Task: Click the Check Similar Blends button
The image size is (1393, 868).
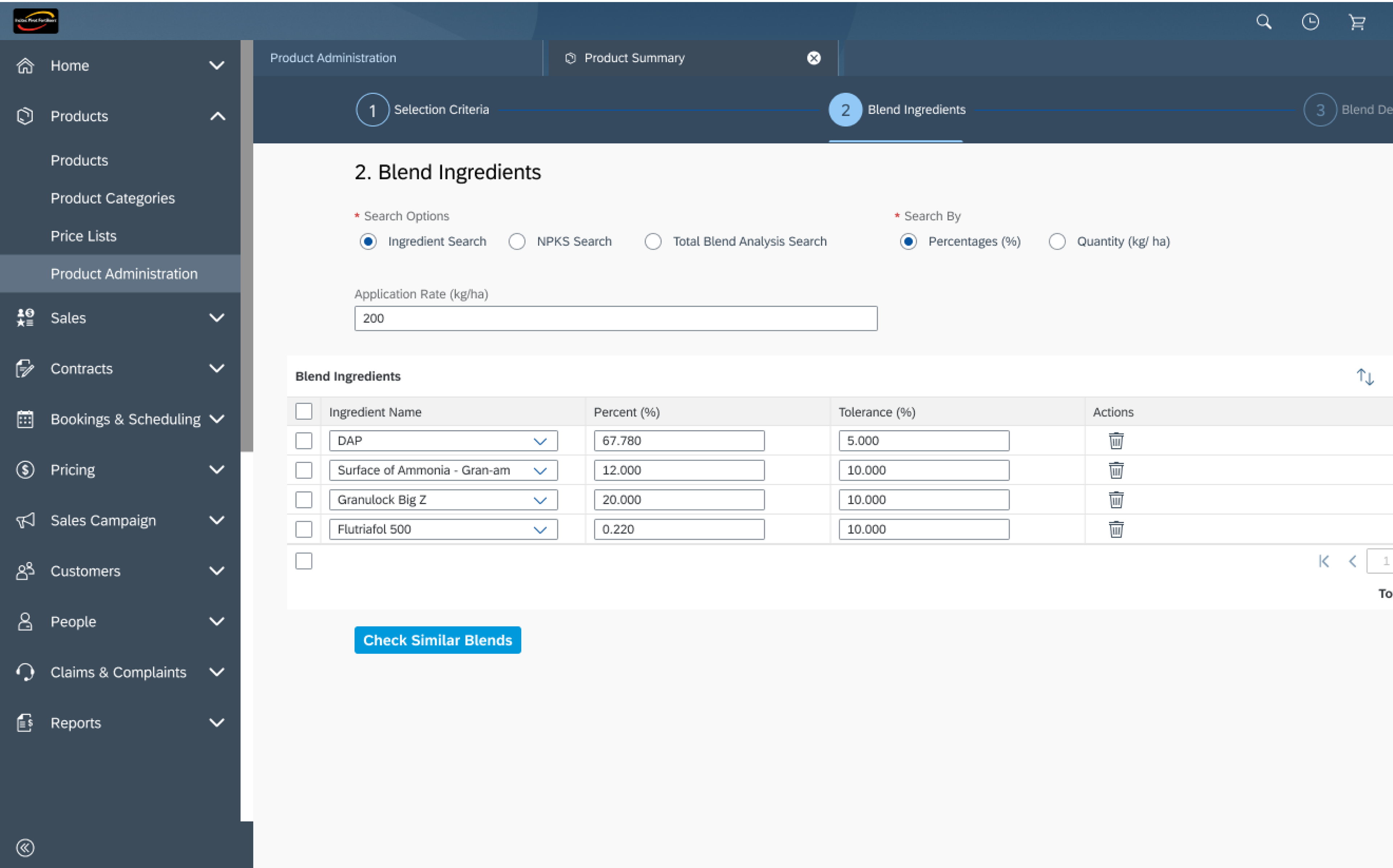Action: point(437,640)
